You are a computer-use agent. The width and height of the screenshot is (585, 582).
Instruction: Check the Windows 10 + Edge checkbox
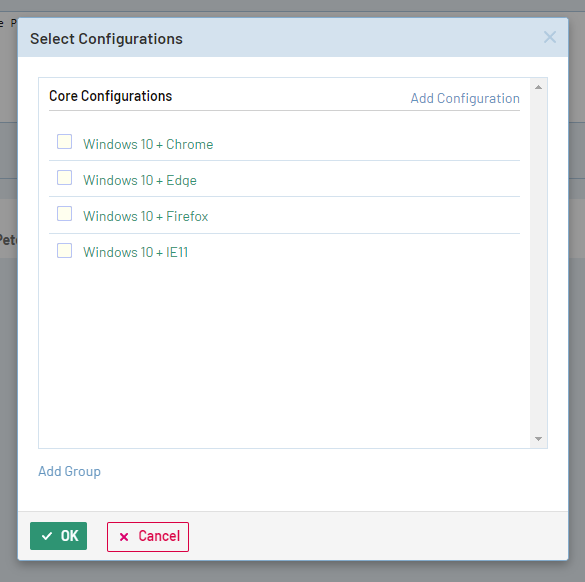[x=64, y=178]
